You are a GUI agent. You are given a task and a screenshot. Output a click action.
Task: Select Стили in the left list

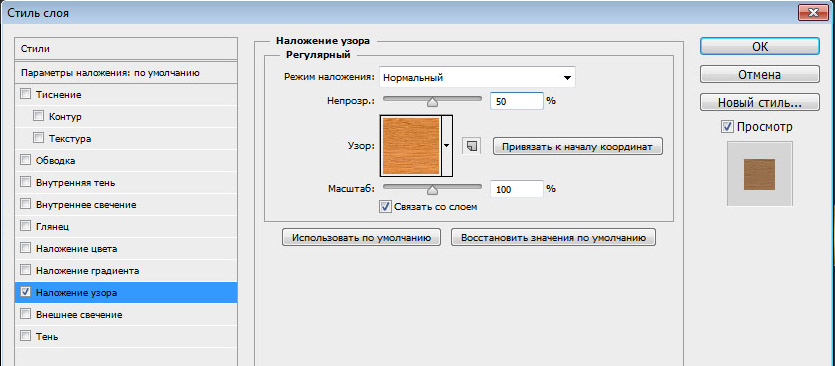coord(126,48)
